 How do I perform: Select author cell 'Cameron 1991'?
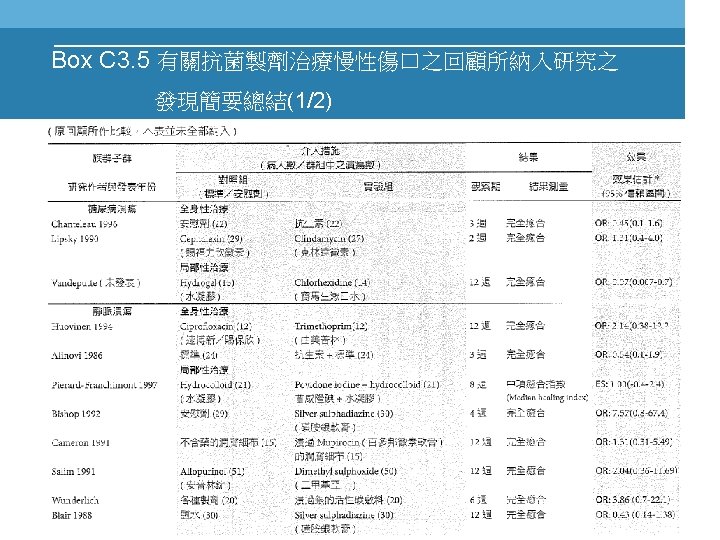[80, 443]
